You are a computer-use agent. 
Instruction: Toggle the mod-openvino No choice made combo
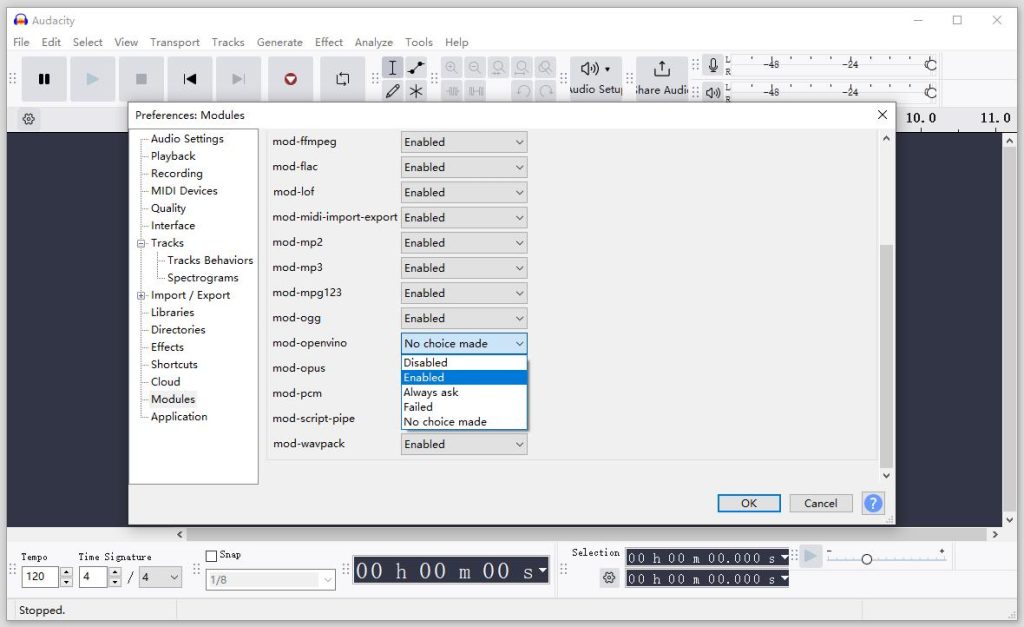pos(464,344)
